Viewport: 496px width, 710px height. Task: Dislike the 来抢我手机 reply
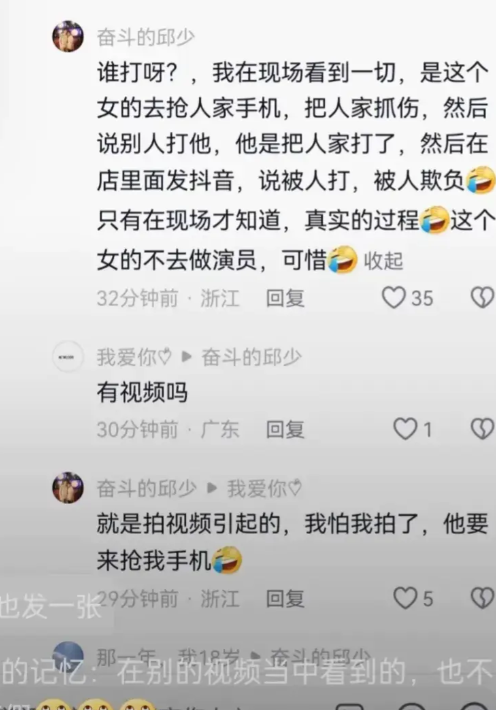pyautogui.click(x=482, y=598)
